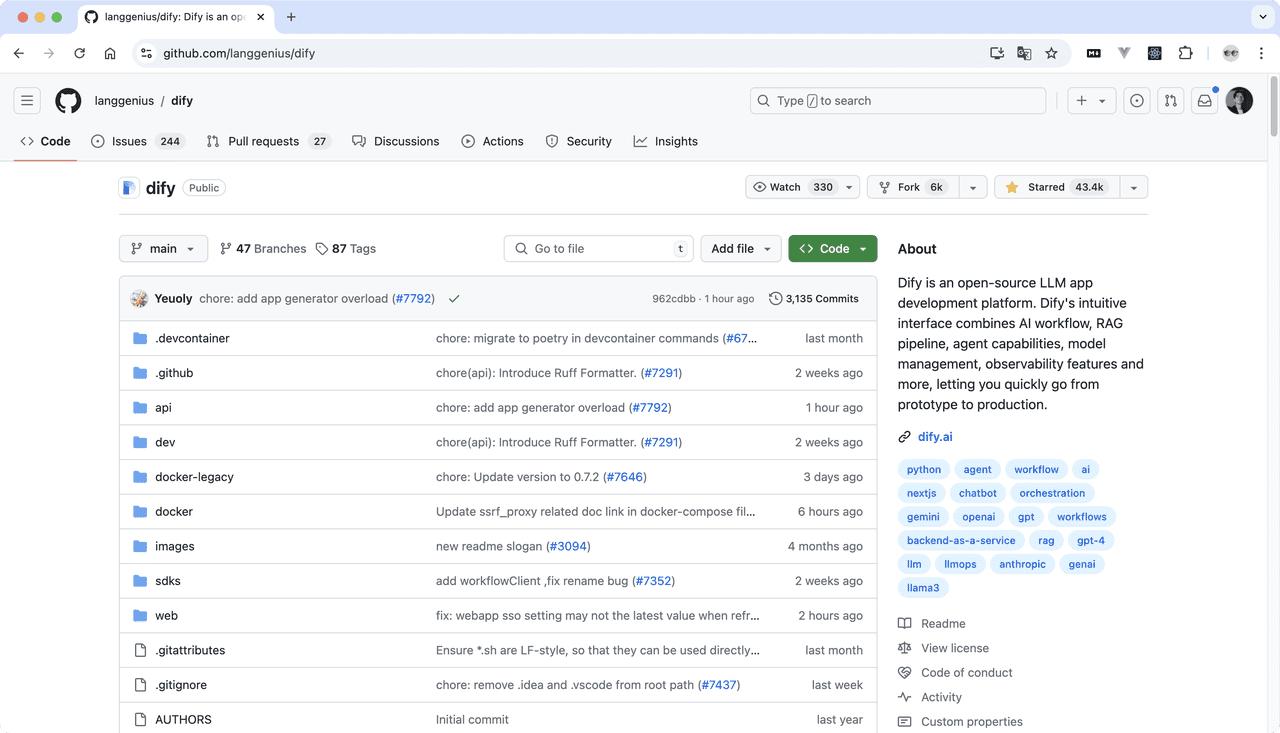The width and height of the screenshot is (1280, 733).
Task: Click the page vertical scrollbar
Action: click(x=1273, y=105)
